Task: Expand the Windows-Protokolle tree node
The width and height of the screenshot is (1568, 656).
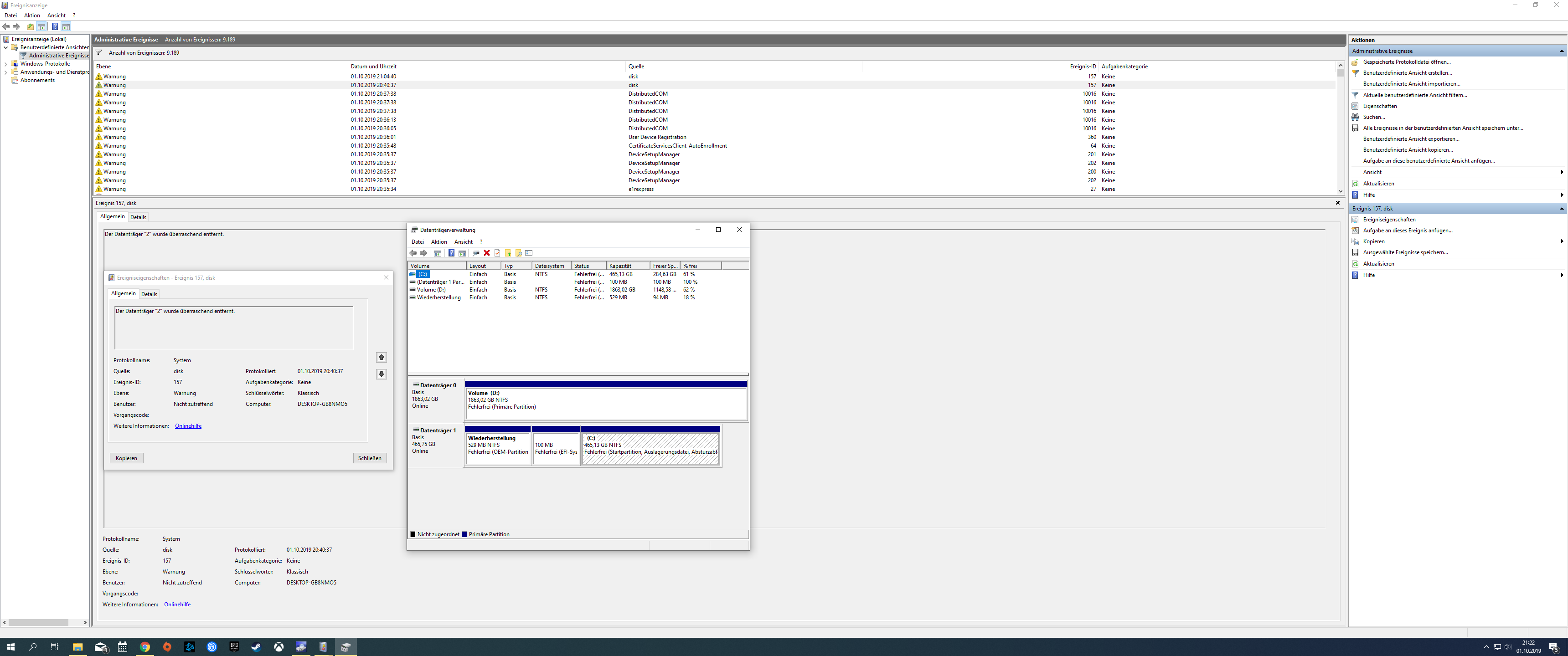Action: coord(6,64)
